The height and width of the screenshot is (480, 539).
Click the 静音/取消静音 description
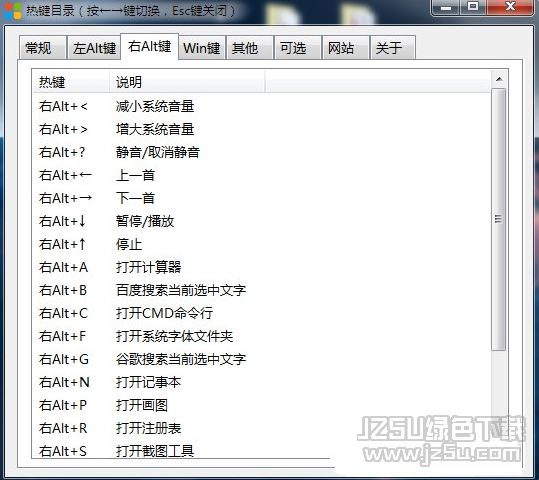pos(158,152)
